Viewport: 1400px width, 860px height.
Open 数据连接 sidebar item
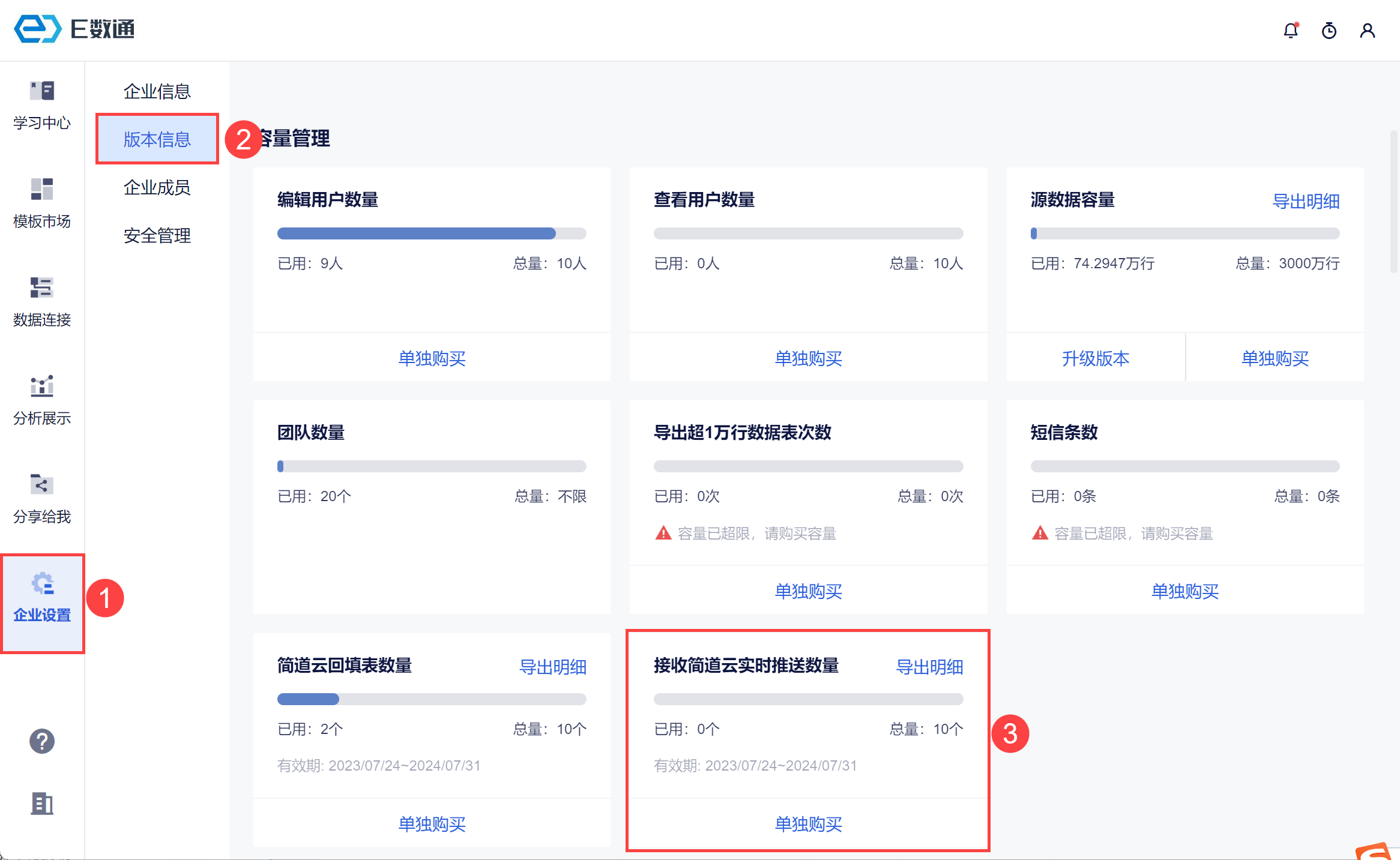tap(42, 302)
